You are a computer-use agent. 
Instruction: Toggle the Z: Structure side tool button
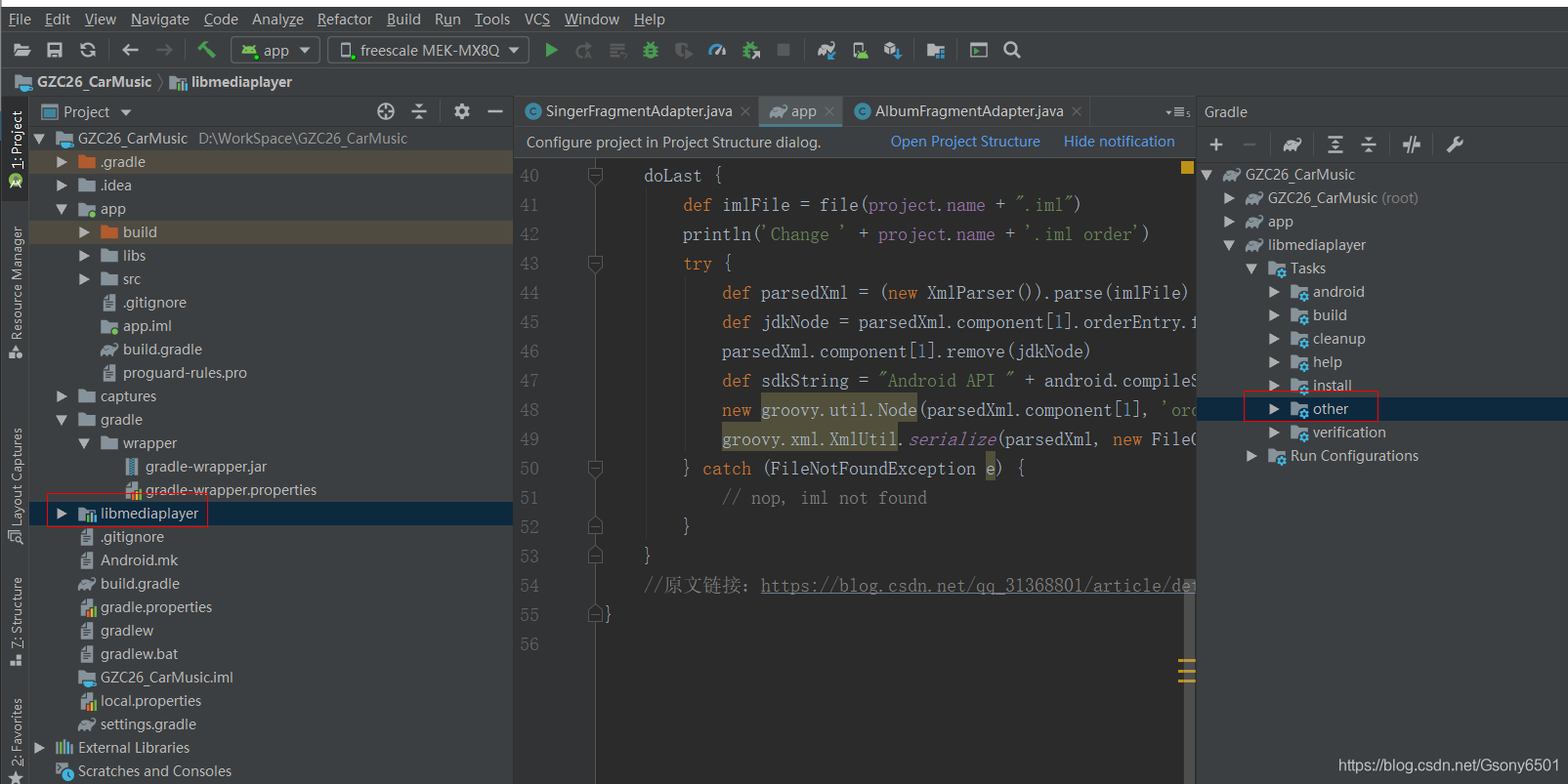(16, 622)
